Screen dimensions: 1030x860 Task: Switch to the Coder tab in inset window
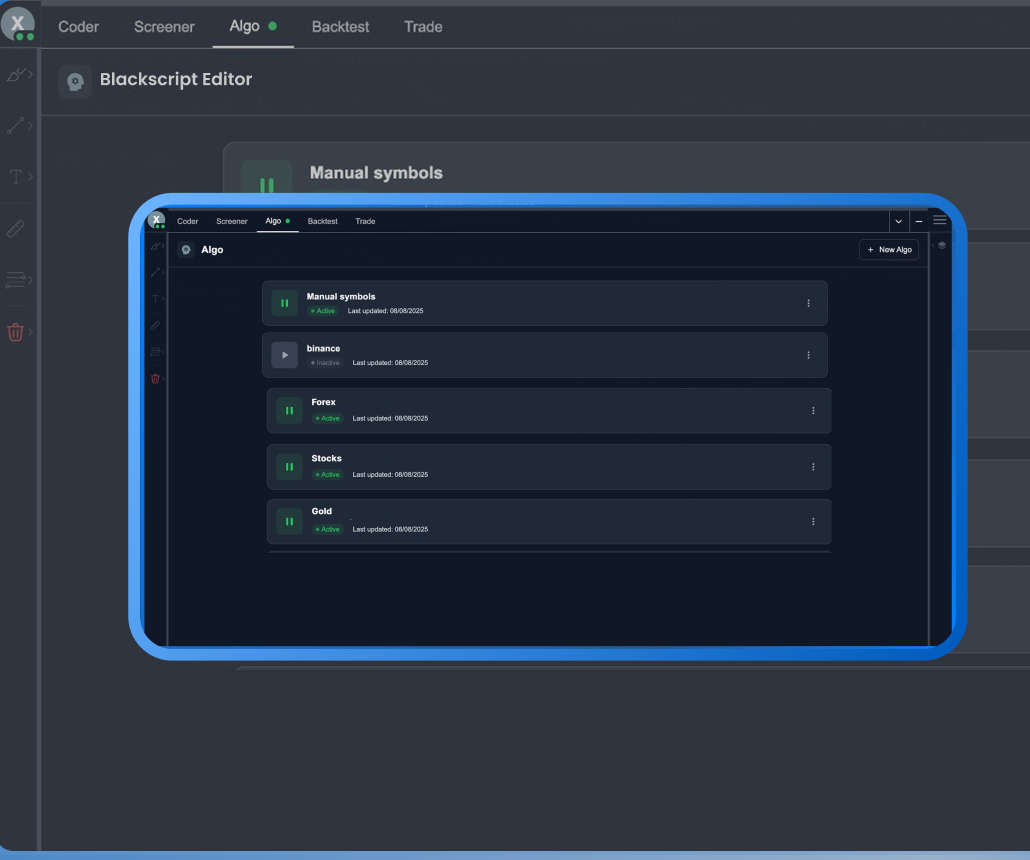click(188, 221)
